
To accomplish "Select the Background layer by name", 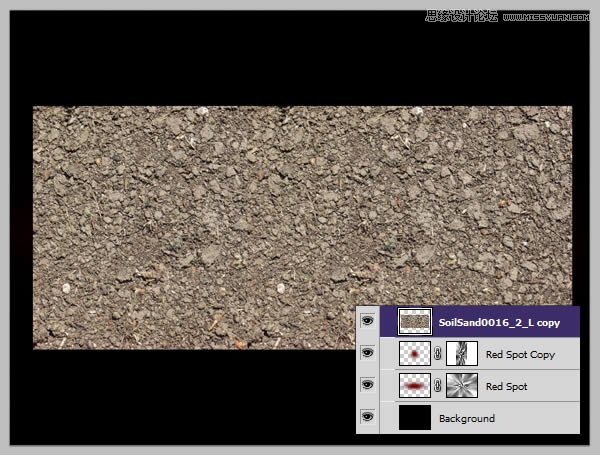I will pyautogui.click(x=466, y=418).
